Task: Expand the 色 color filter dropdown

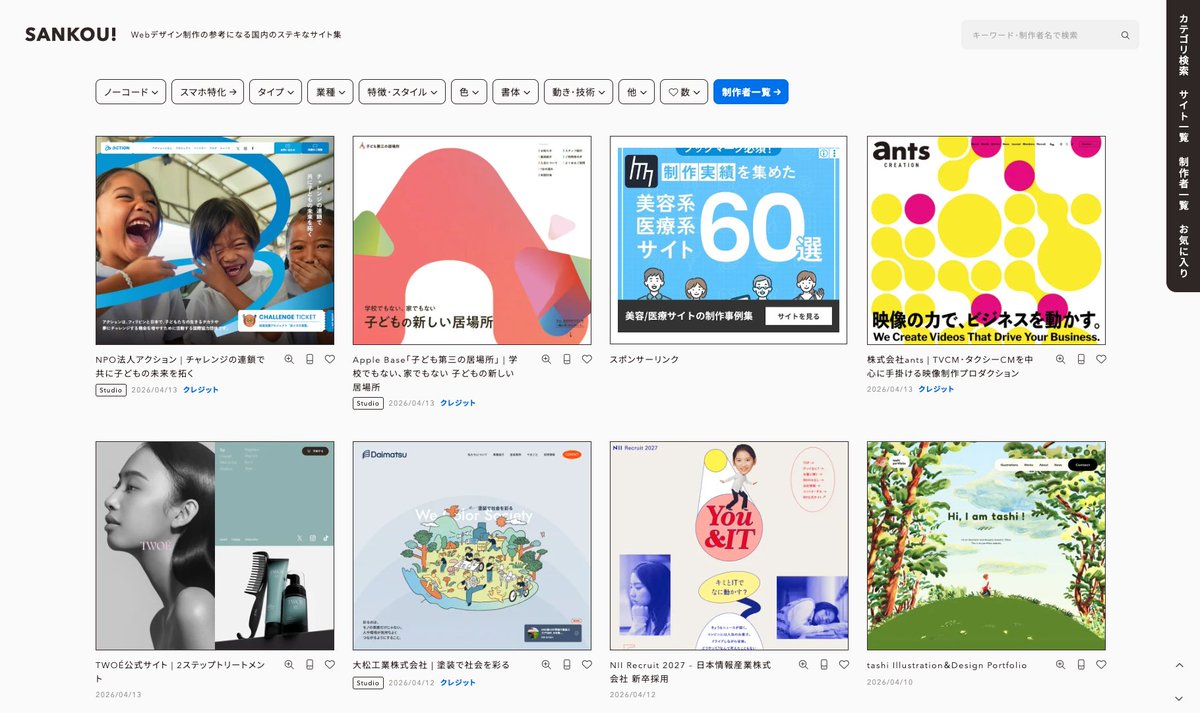Action: click(x=469, y=92)
